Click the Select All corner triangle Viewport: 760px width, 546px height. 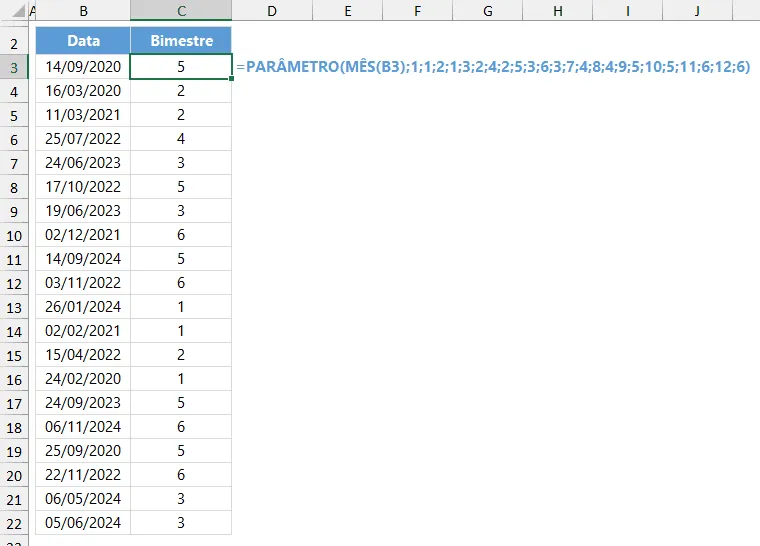(18, 11)
